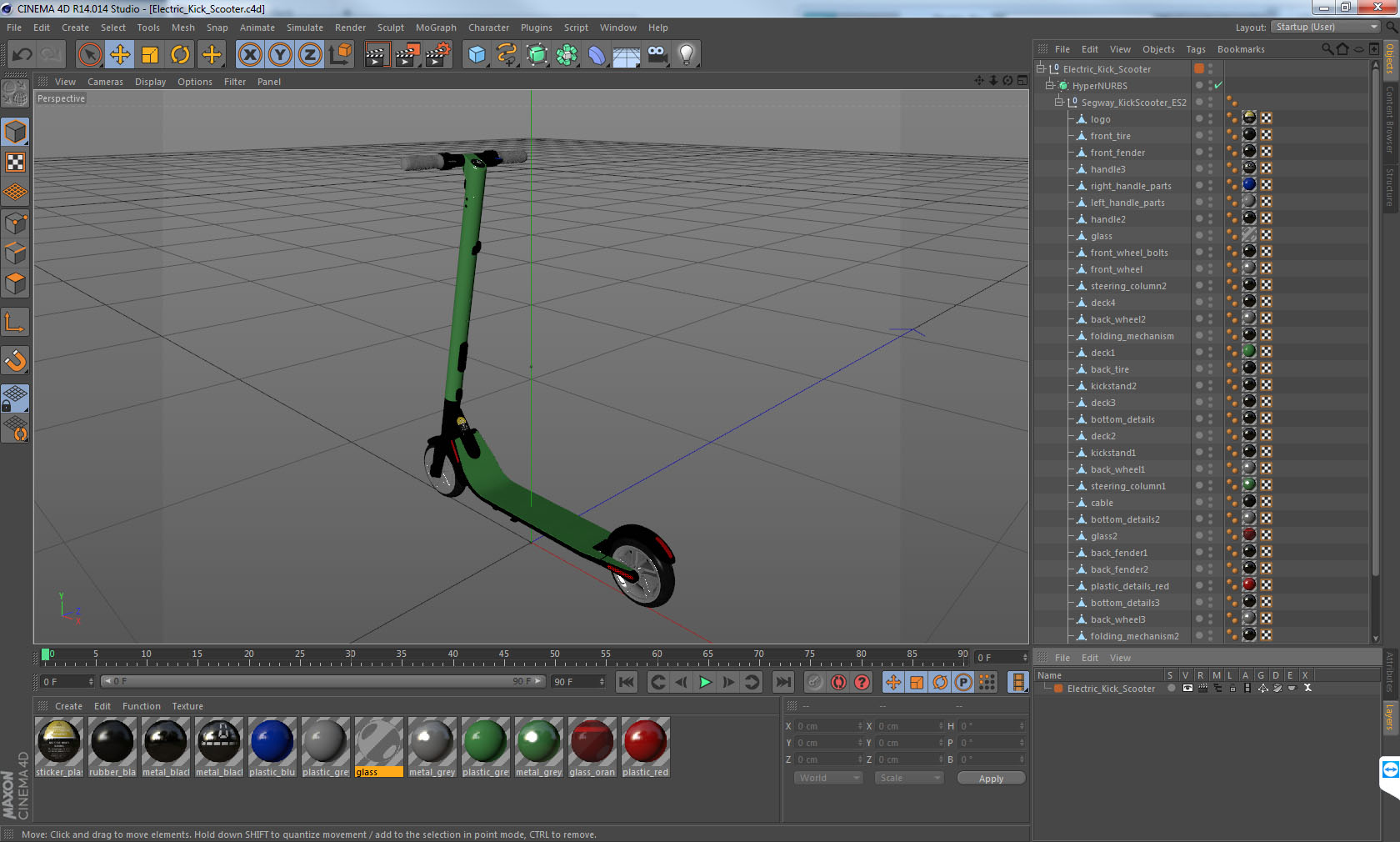1400x842 pixels.
Task: Click the Render View clapboard icon
Action: click(x=377, y=55)
